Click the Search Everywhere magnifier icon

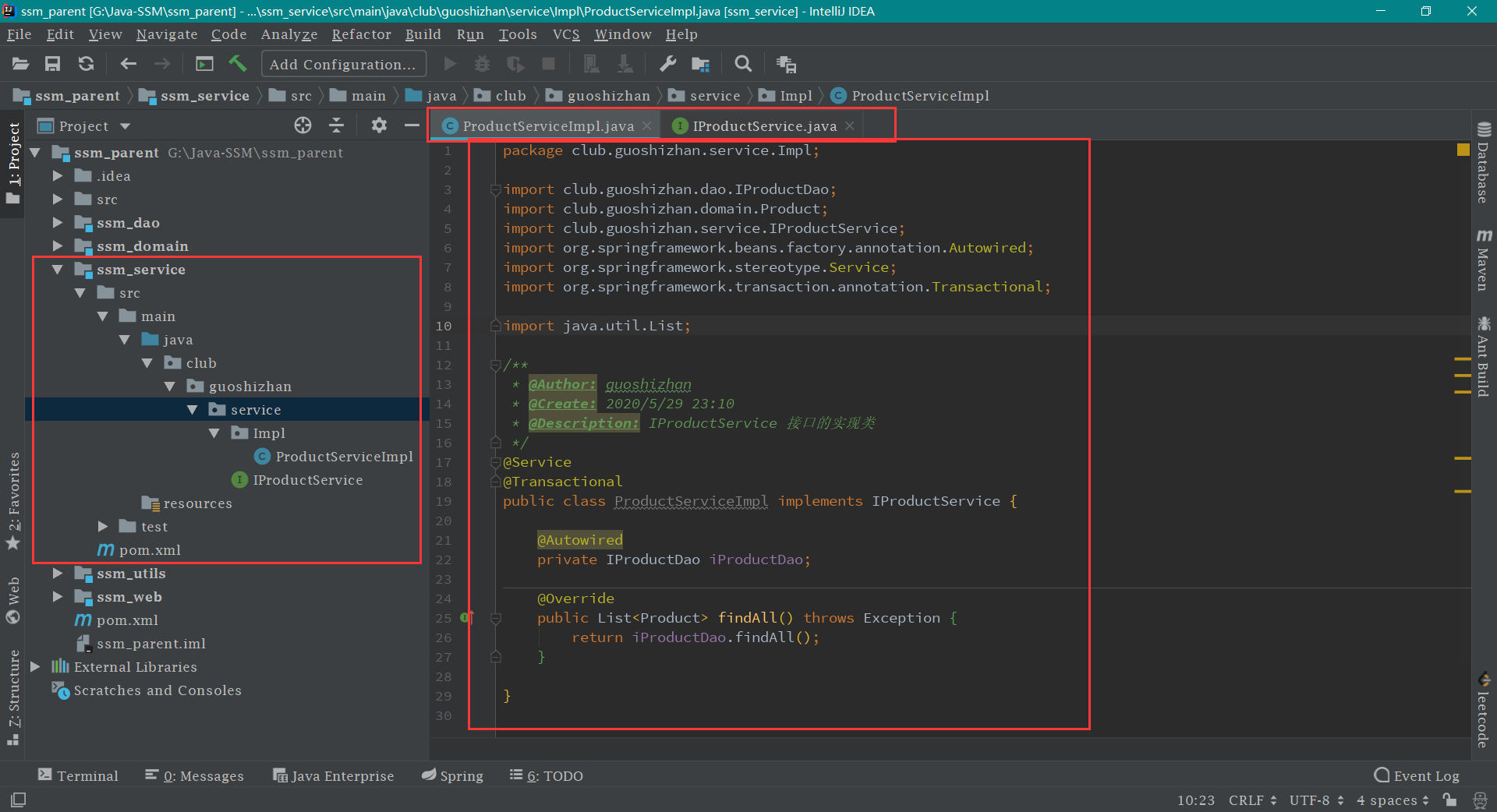[x=743, y=64]
